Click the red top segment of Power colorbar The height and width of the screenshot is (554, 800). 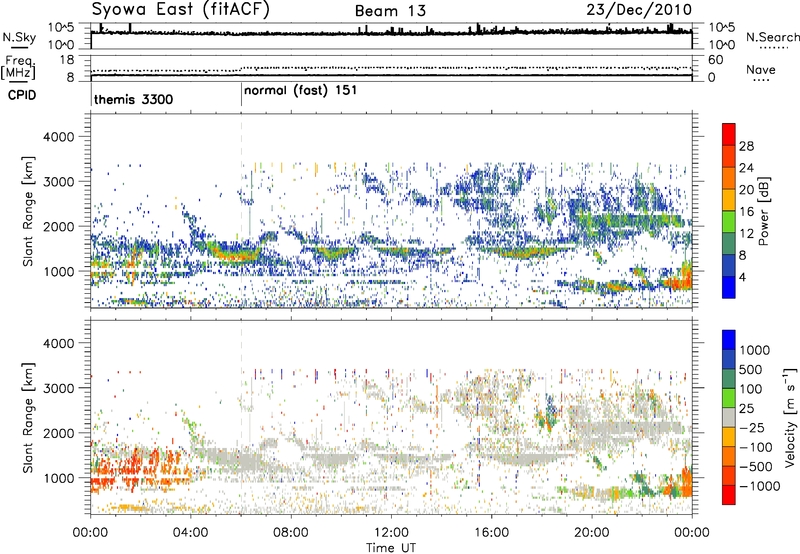pyautogui.click(x=729, y=134)
